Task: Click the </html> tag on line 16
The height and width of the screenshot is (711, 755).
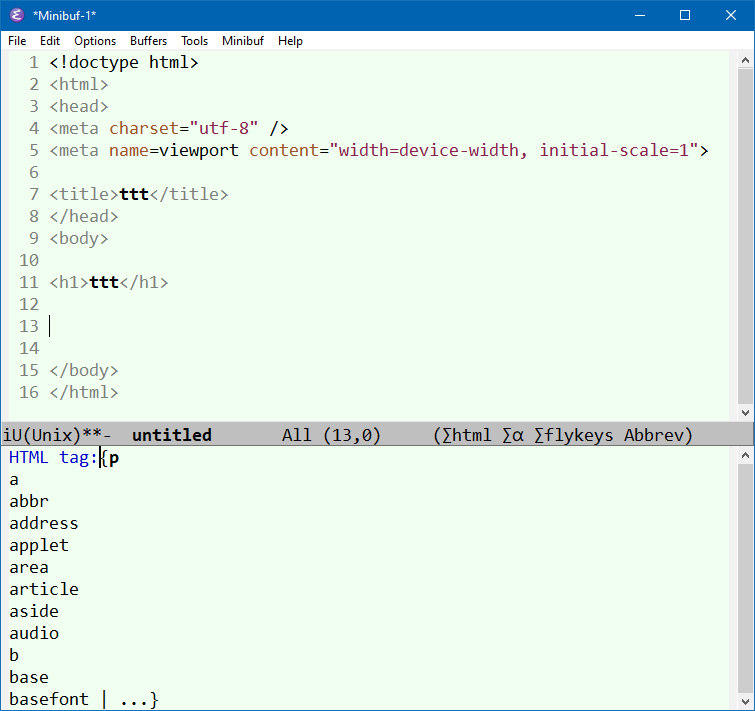Action: click(x=84, y=392)
